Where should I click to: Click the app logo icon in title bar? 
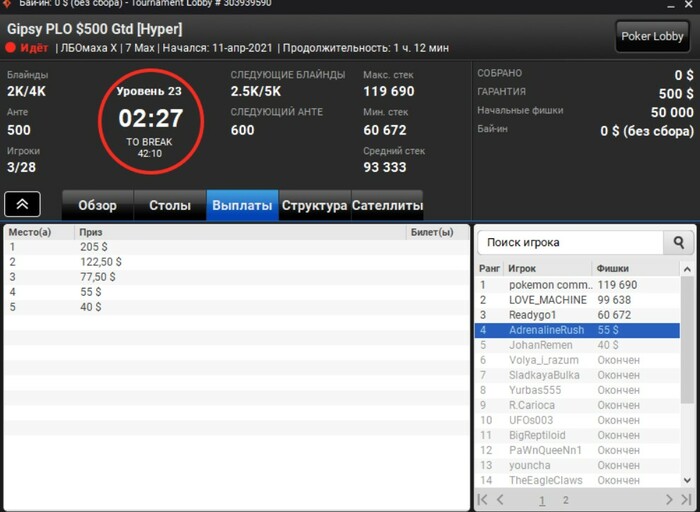pyautogui.click(x=6, y=4)
